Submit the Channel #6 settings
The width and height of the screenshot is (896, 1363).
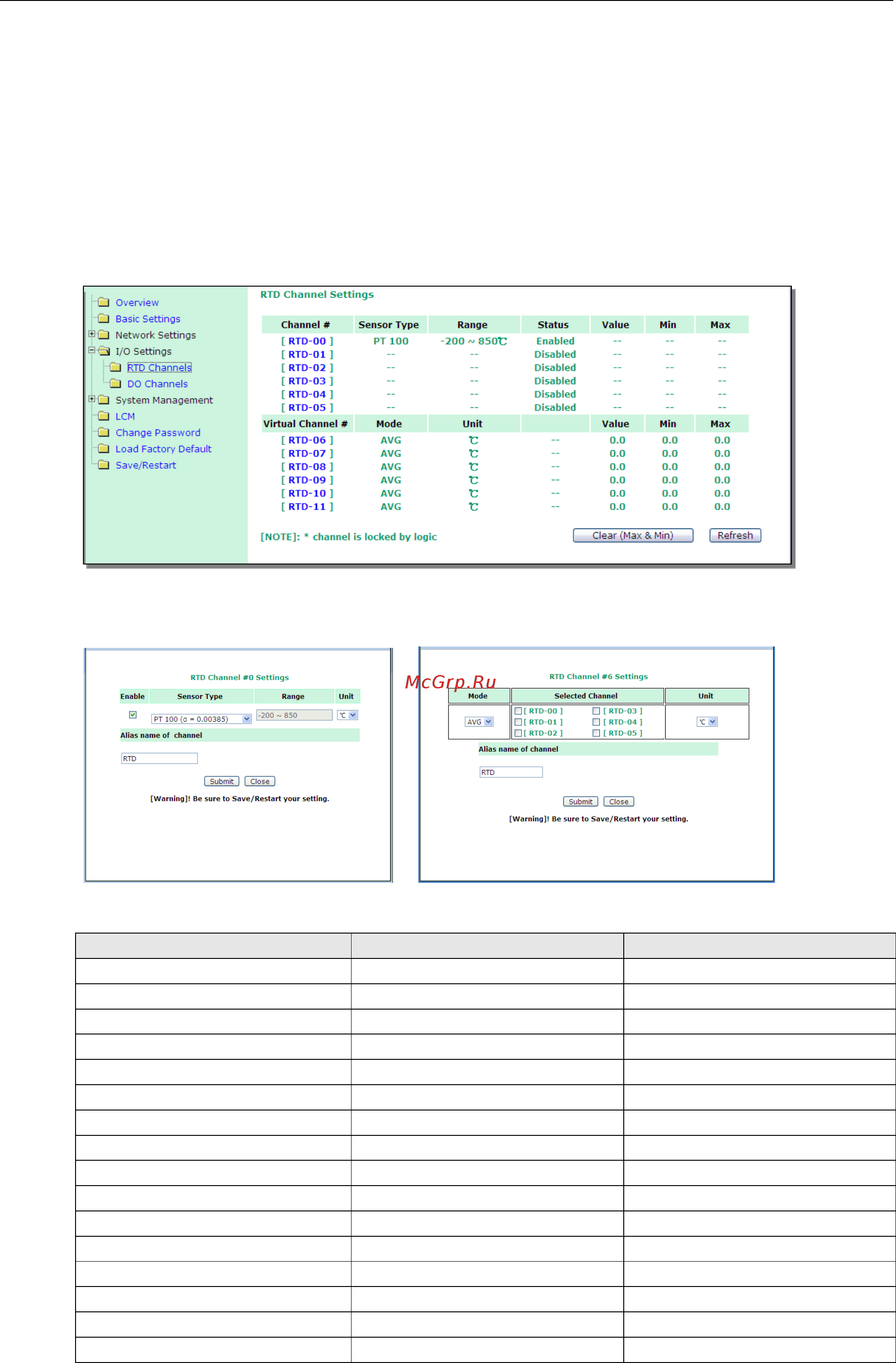coord(580,802)
